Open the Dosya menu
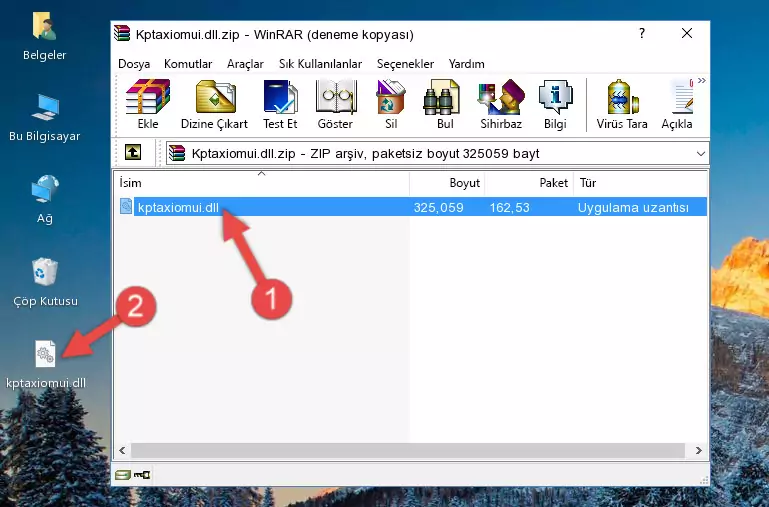 134,64
